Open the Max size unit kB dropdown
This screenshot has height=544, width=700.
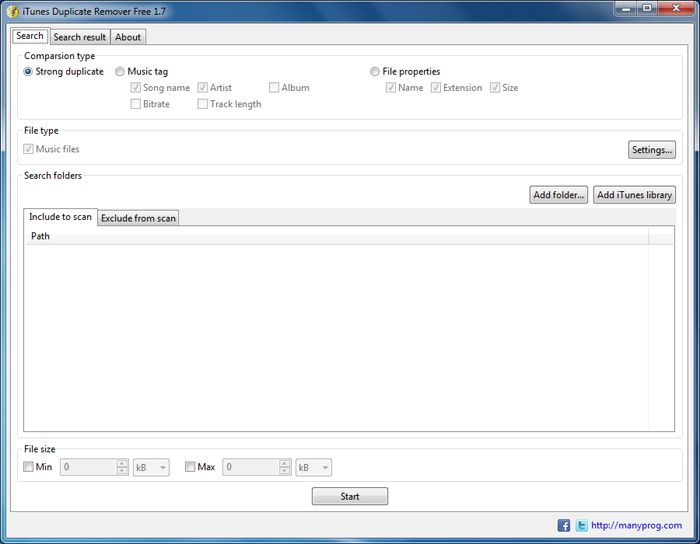coord(314,467)
